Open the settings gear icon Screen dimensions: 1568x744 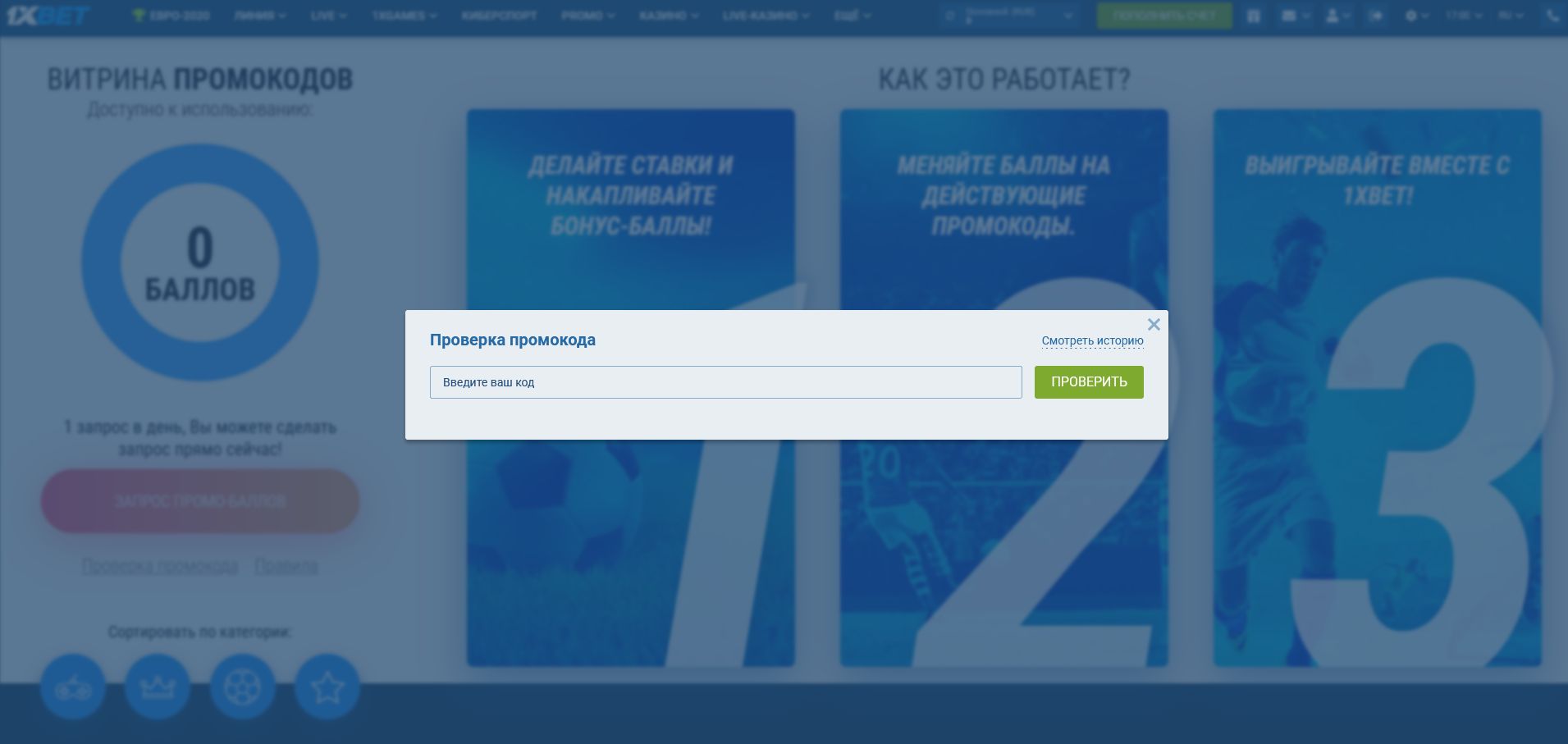click(x=1417, y=16)
